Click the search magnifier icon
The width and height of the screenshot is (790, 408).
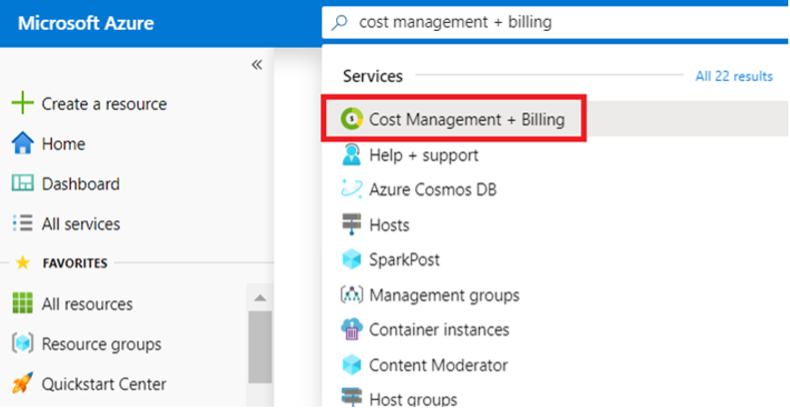(x=341, y=23)
